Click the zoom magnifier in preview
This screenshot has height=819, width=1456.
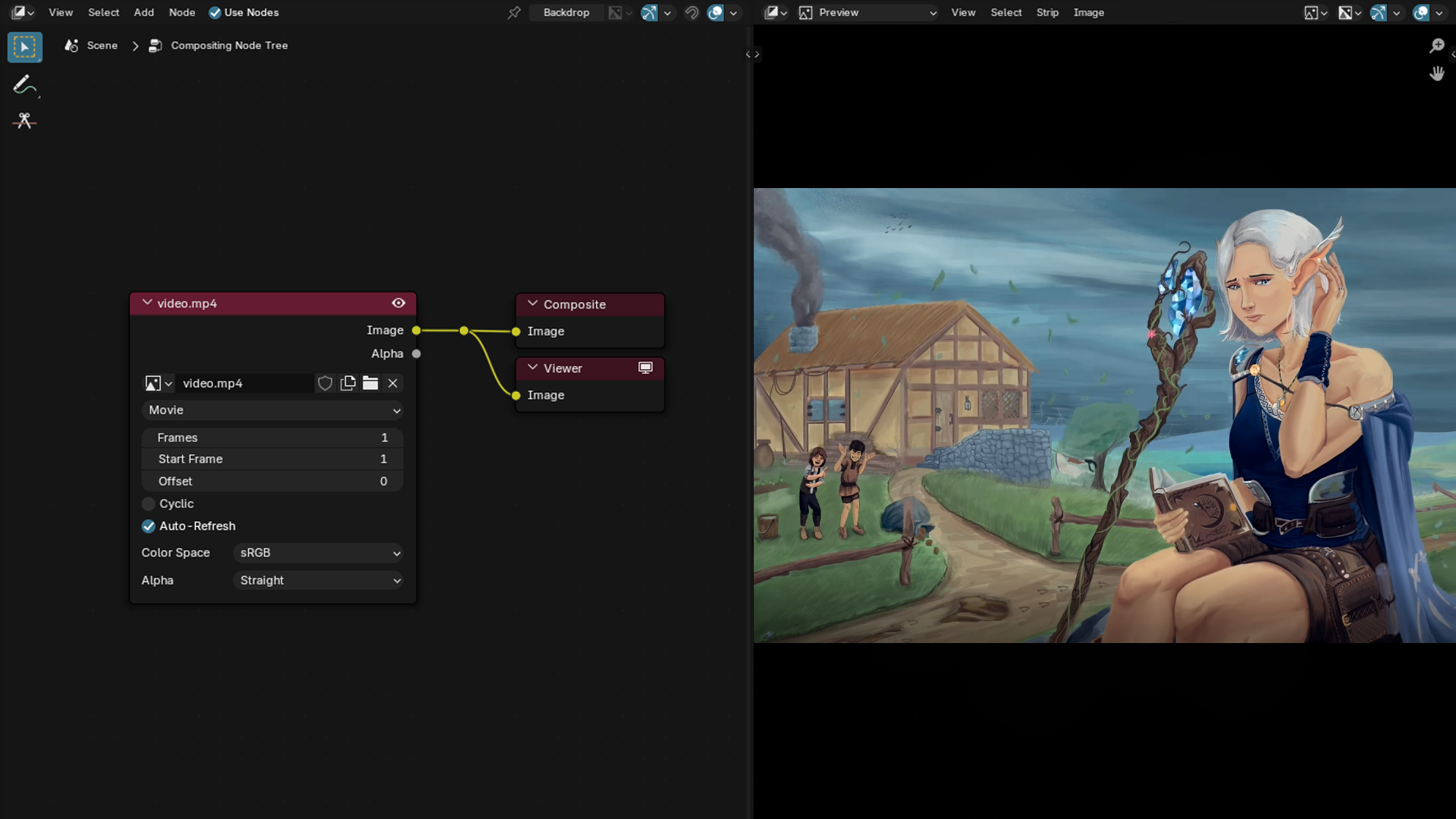pyautogui.click(x=1436, y=46)
